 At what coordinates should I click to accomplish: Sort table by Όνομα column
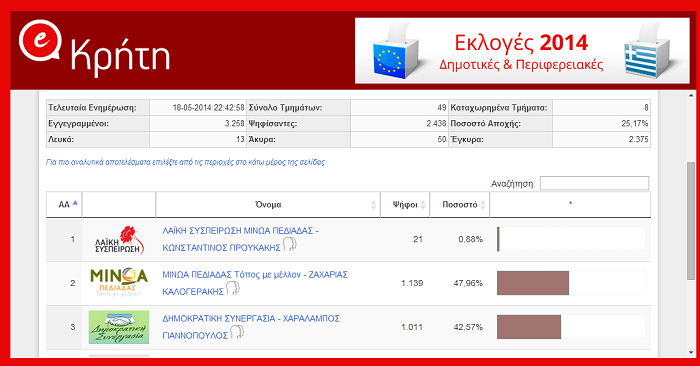(x=268, y=204)
